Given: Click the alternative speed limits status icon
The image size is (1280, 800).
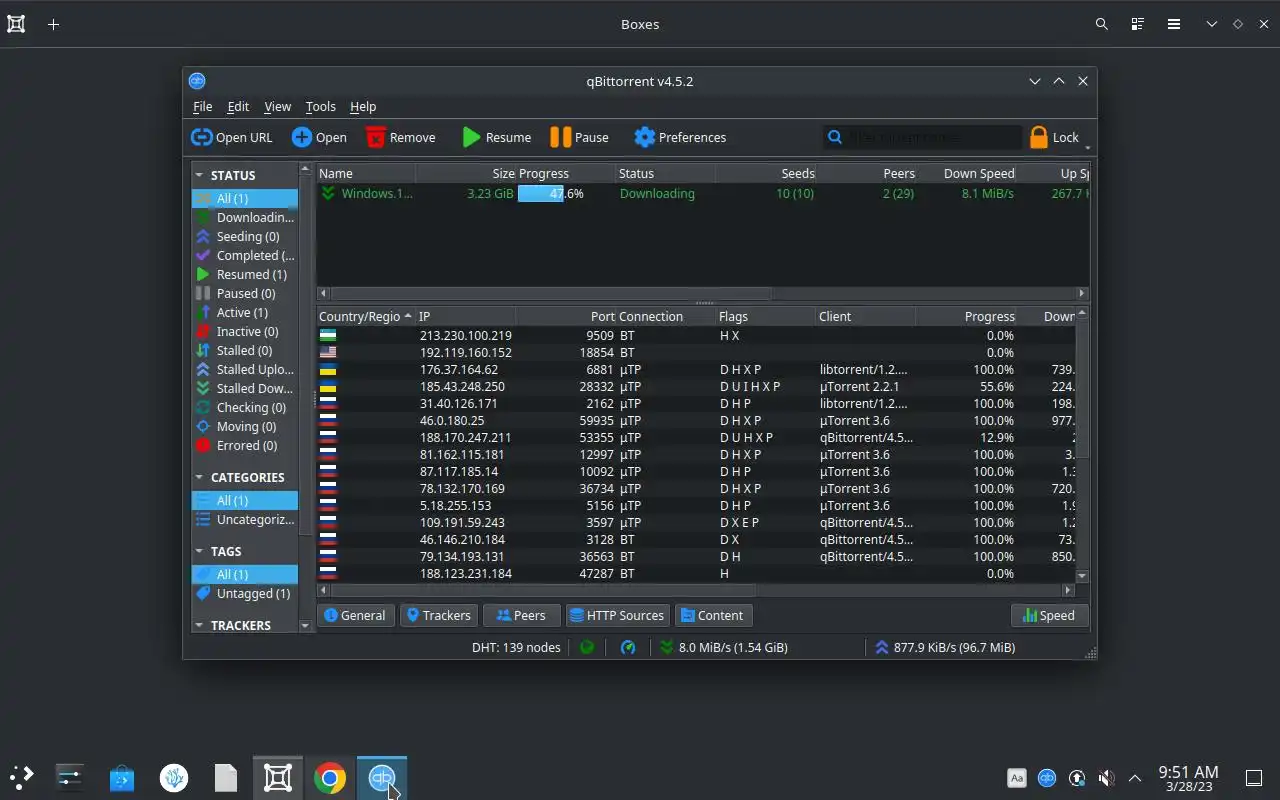Looking at the screenshot, I should tap(628, 647).
